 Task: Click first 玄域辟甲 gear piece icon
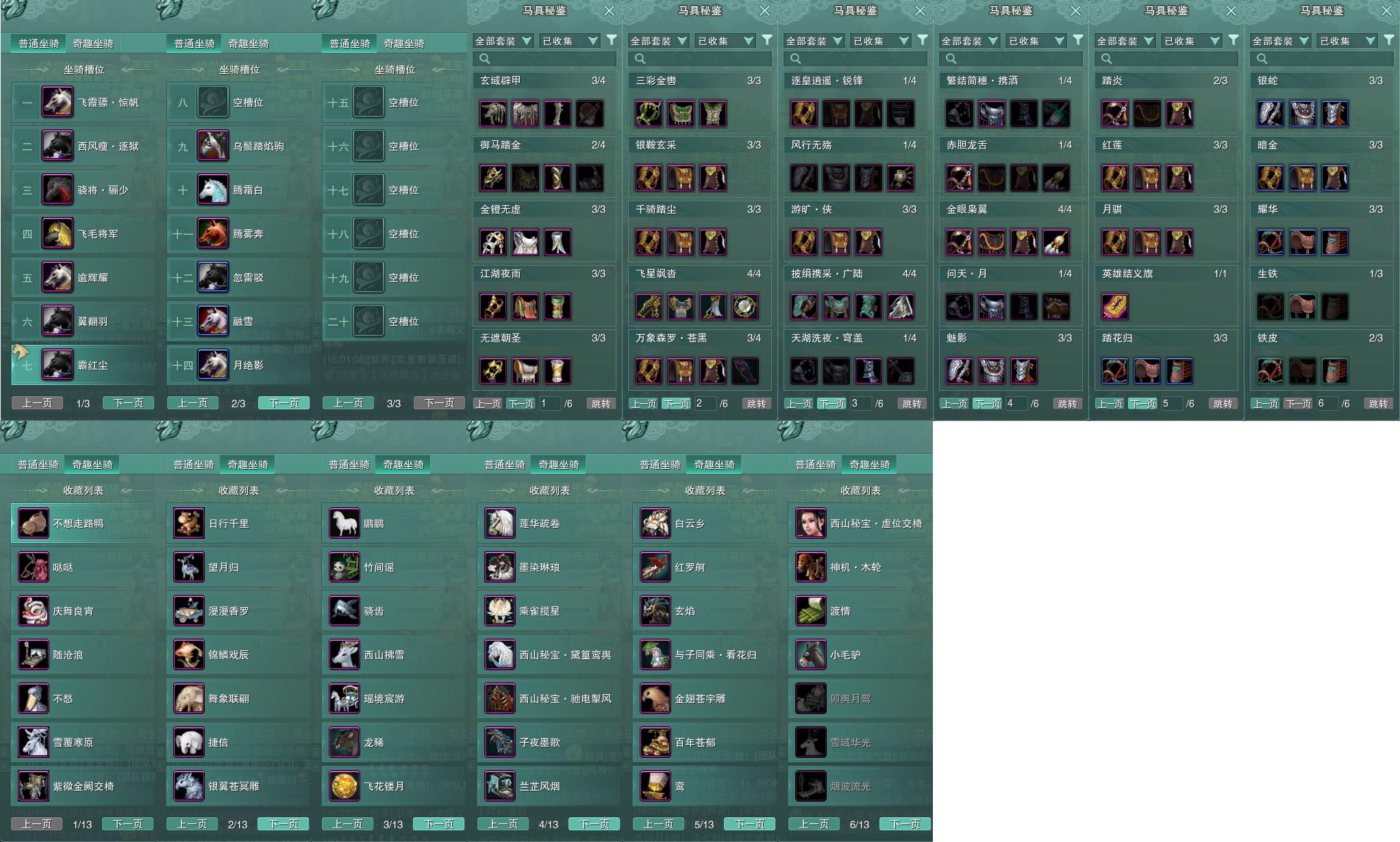493,114
